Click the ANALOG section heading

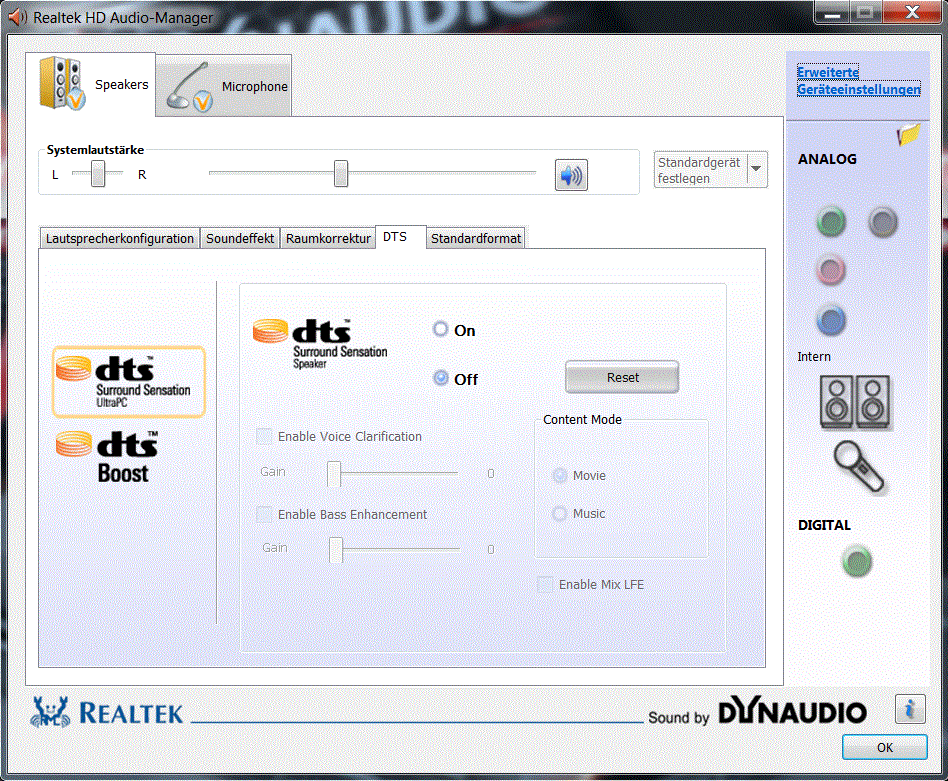click(x=827, y=159)
